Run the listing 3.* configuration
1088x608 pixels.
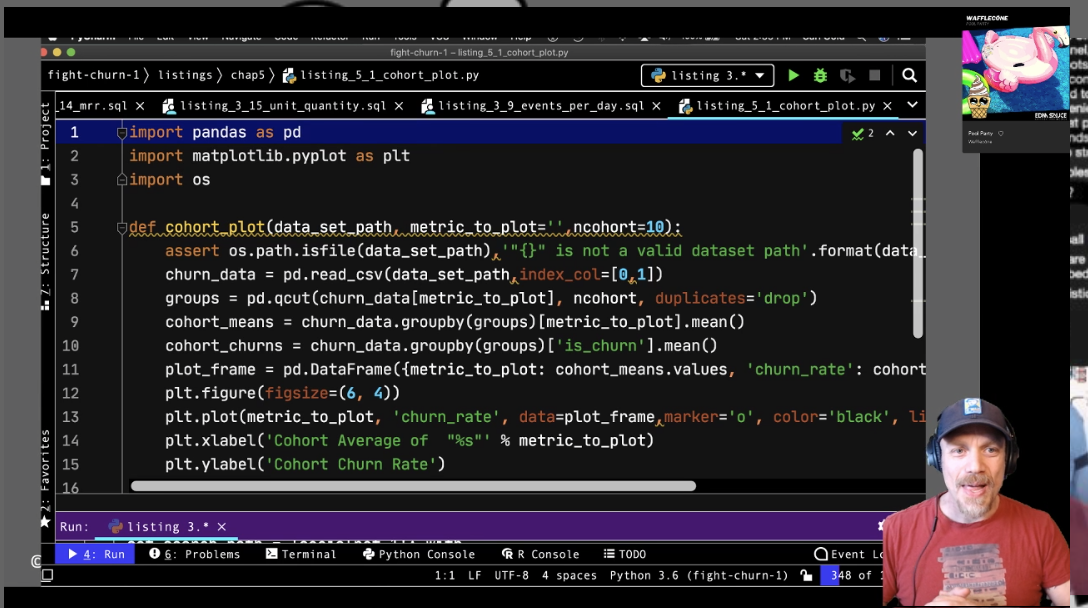click(793, 76)
